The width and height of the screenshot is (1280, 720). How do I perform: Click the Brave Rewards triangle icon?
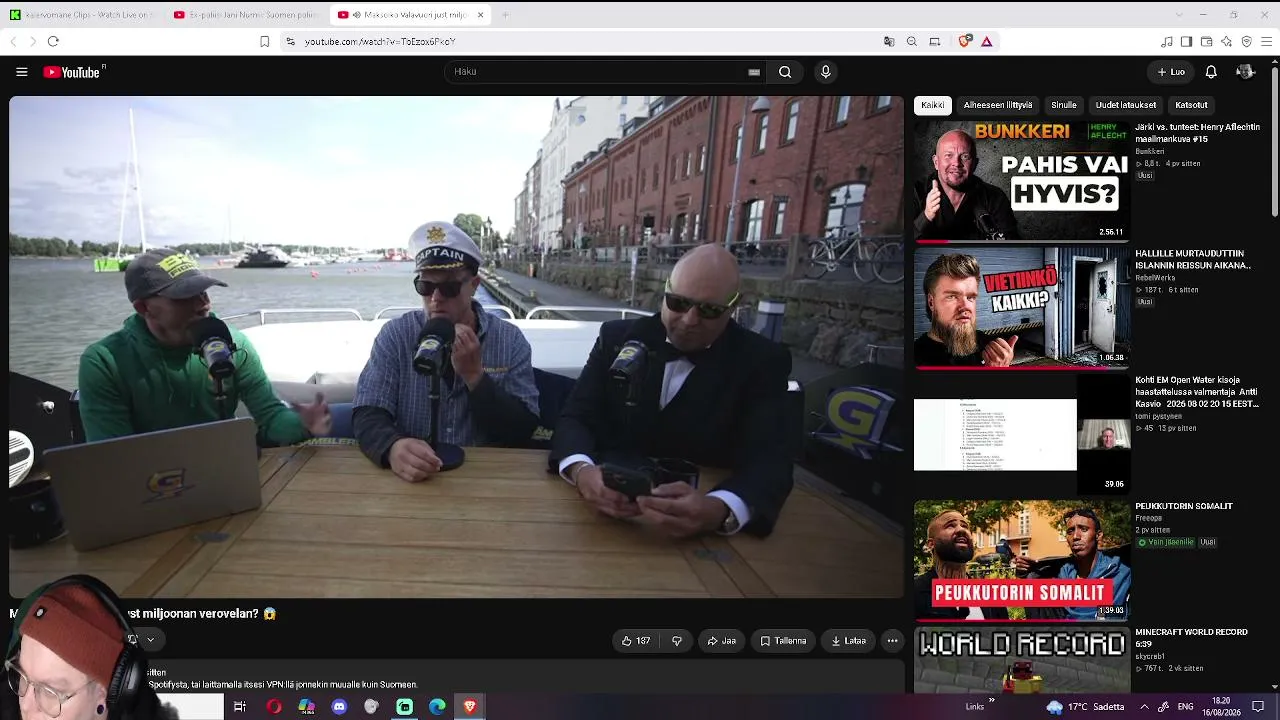click(x=986, y=41)
